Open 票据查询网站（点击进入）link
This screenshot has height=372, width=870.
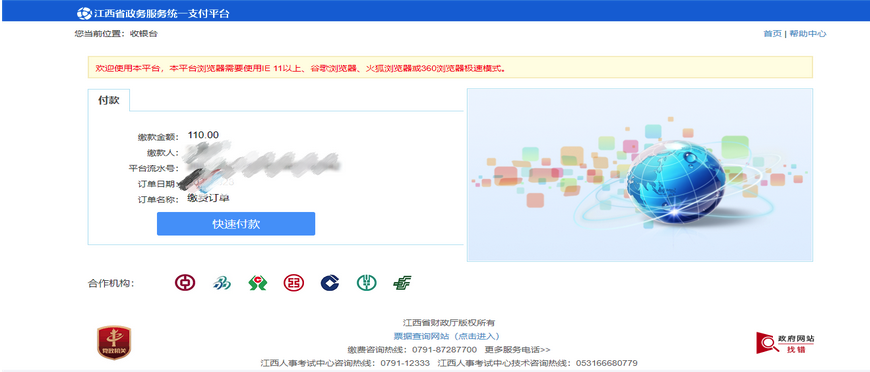tap(447, 336)
